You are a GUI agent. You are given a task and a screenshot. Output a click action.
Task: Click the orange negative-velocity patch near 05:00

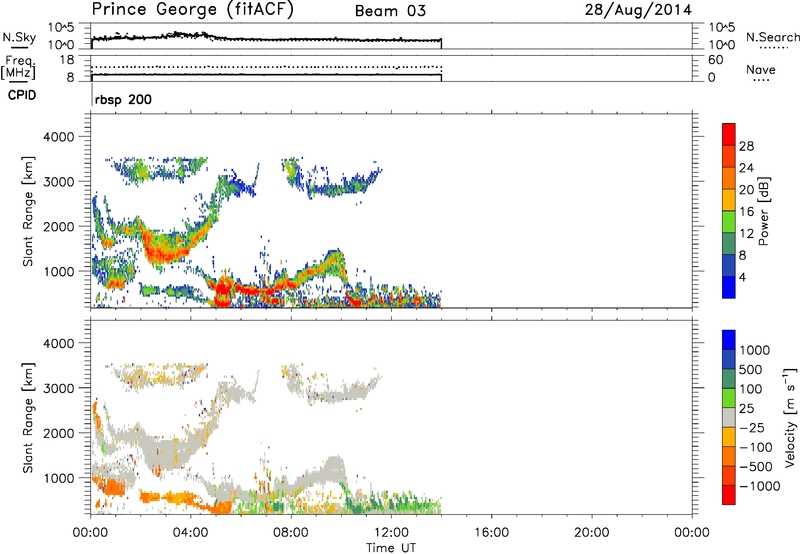click(222, 507)
